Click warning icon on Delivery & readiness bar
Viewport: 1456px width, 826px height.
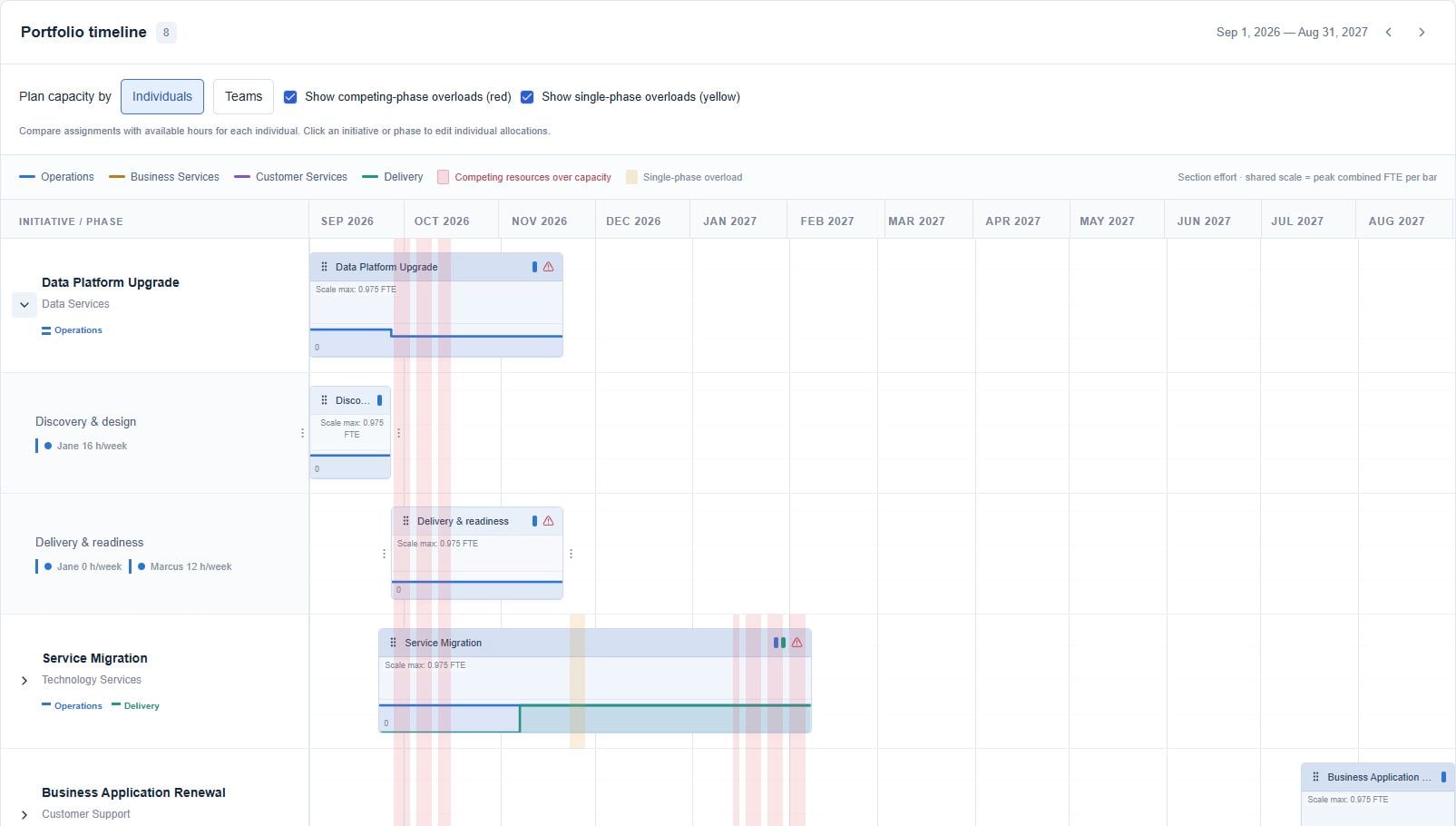click(x=548, y=521)
